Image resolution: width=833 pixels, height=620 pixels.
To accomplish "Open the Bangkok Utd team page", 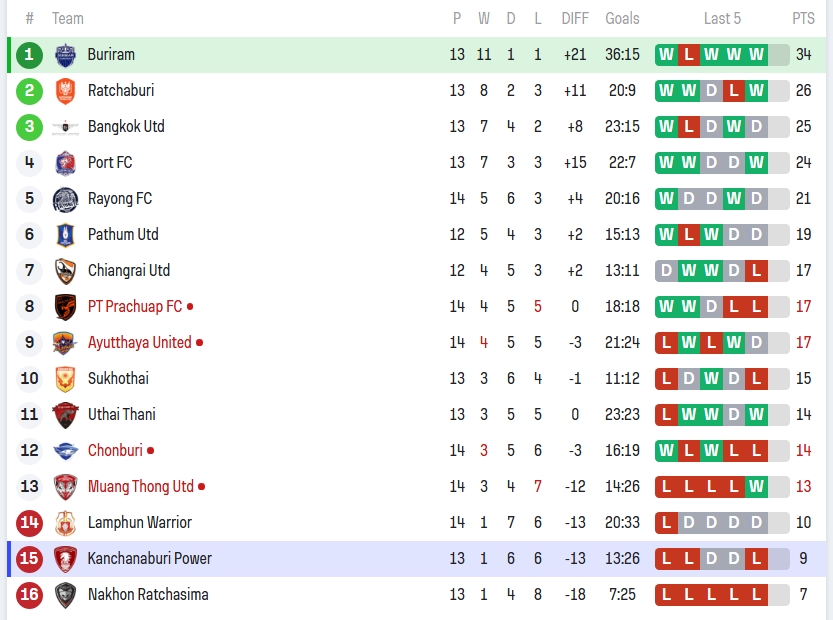I will [126, 127].
